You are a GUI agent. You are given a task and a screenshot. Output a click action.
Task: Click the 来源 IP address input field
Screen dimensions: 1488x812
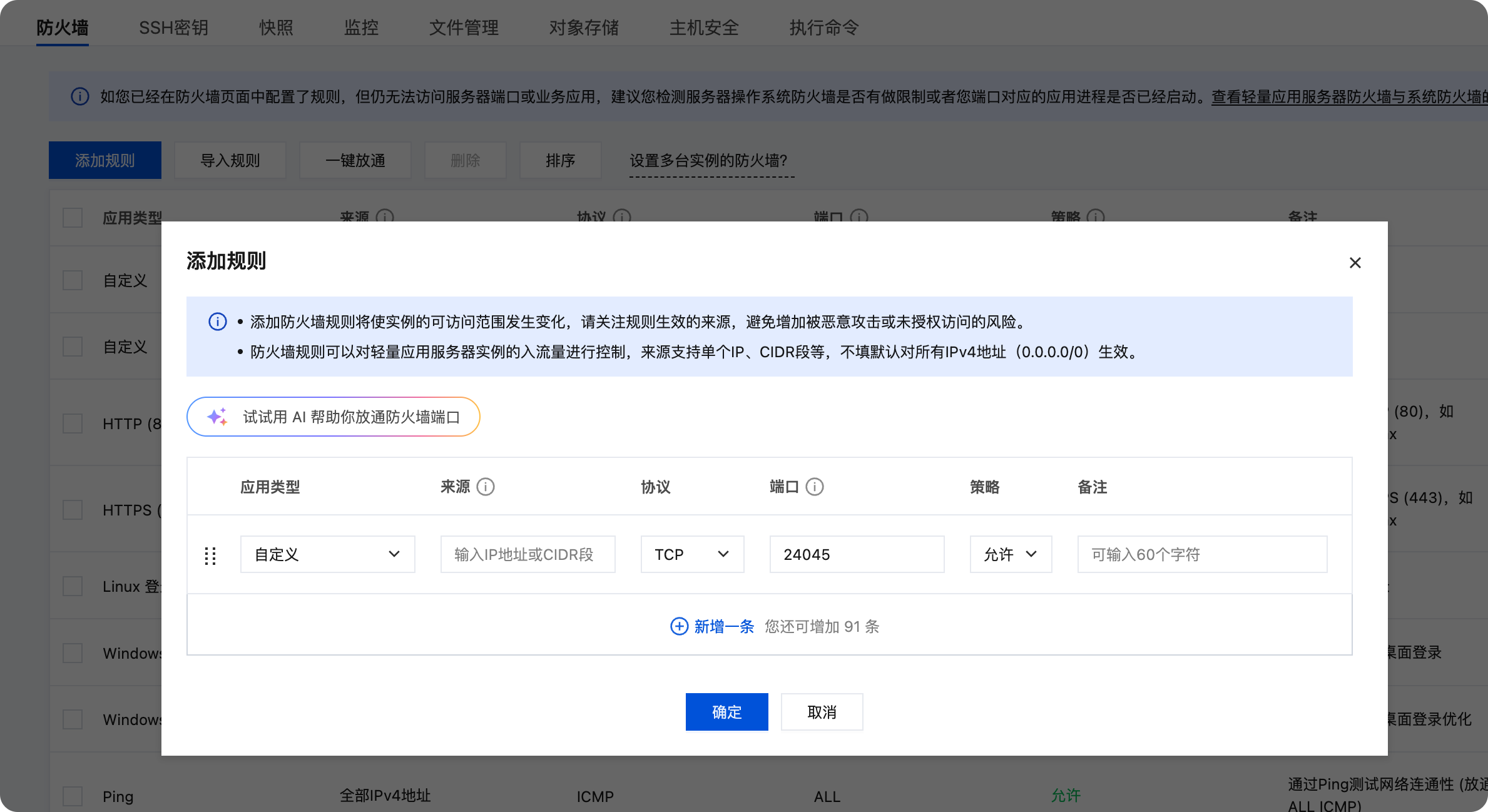coord(527,554)
